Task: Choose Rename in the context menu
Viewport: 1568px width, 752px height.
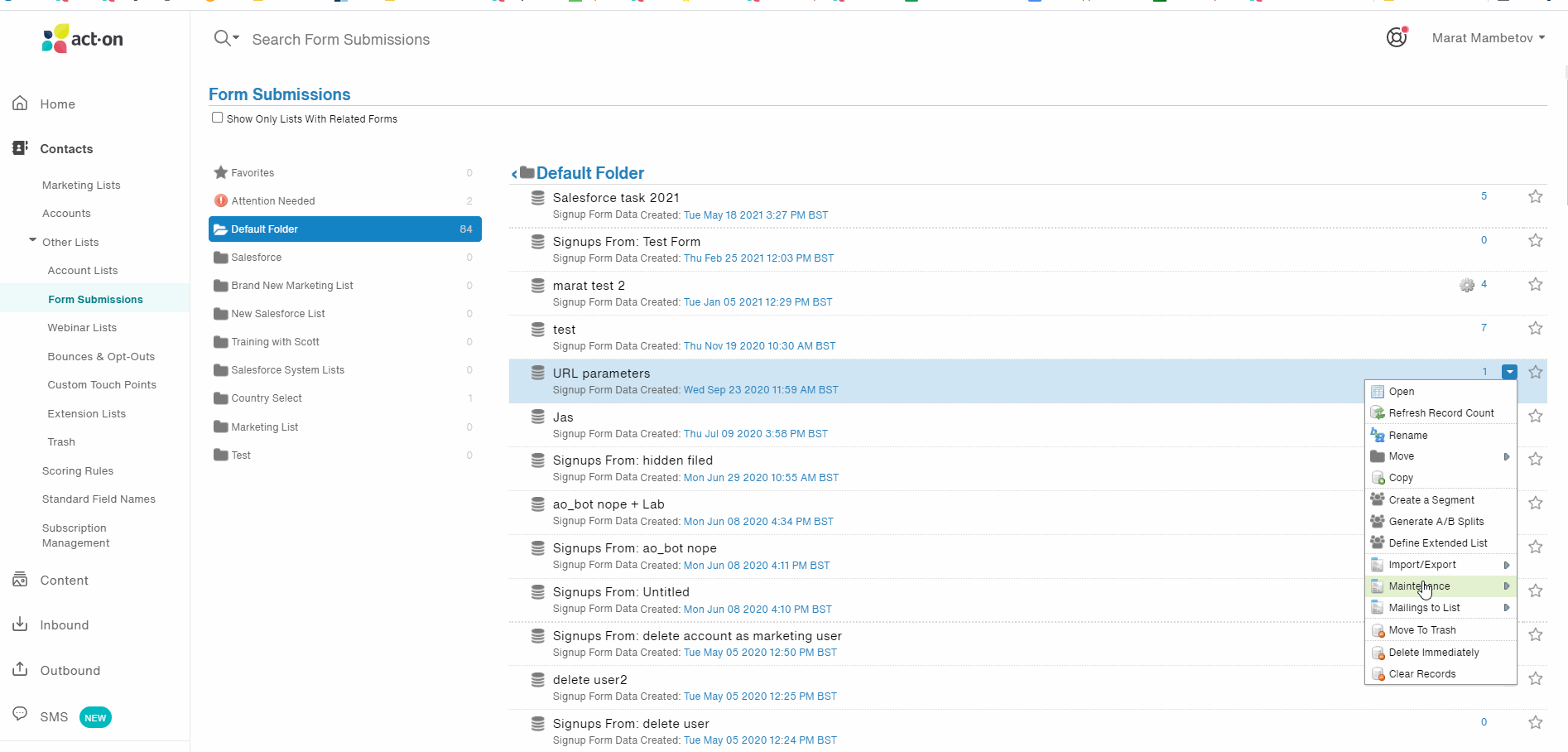Action: [x=1441, y=436]
